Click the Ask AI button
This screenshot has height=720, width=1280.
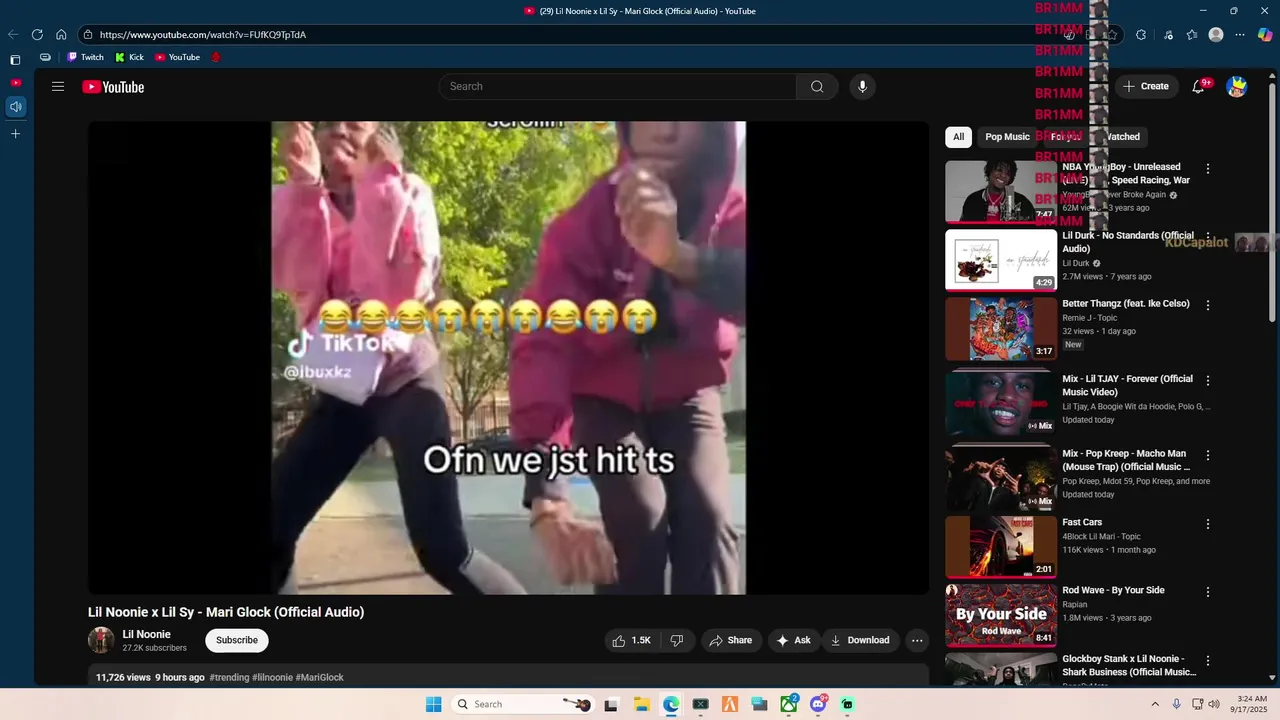(793, 640)
